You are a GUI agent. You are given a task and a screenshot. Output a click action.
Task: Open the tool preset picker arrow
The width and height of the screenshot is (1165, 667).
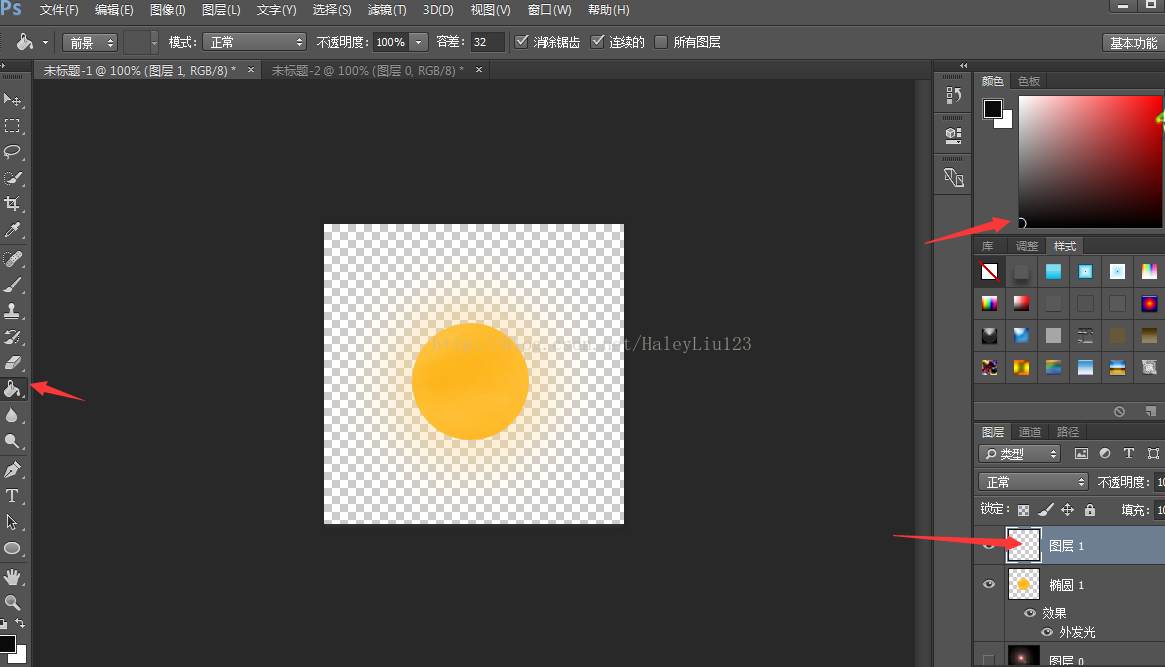(x=45, y=42)
